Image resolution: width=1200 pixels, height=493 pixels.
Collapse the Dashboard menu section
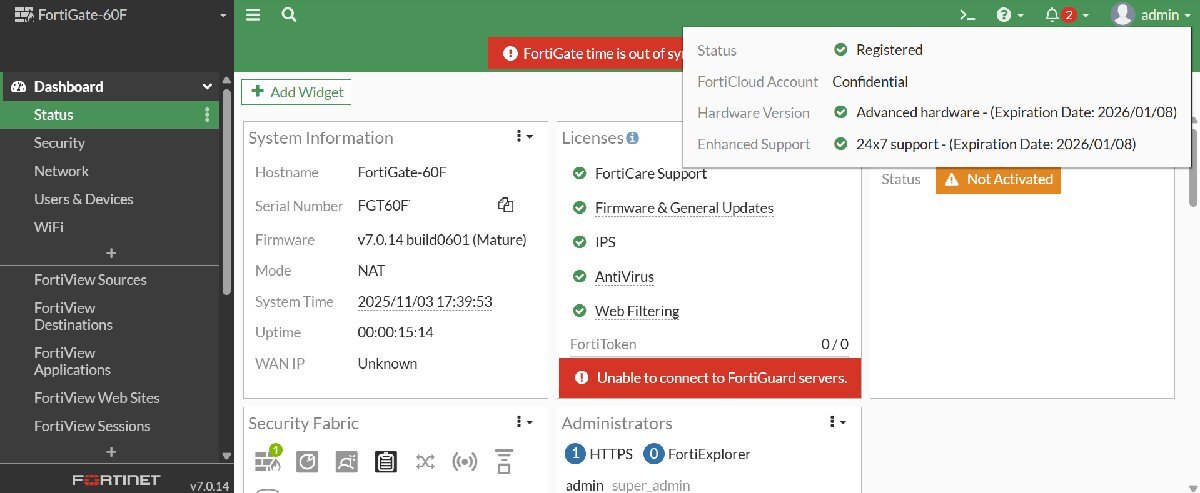[x=207, y=87]
